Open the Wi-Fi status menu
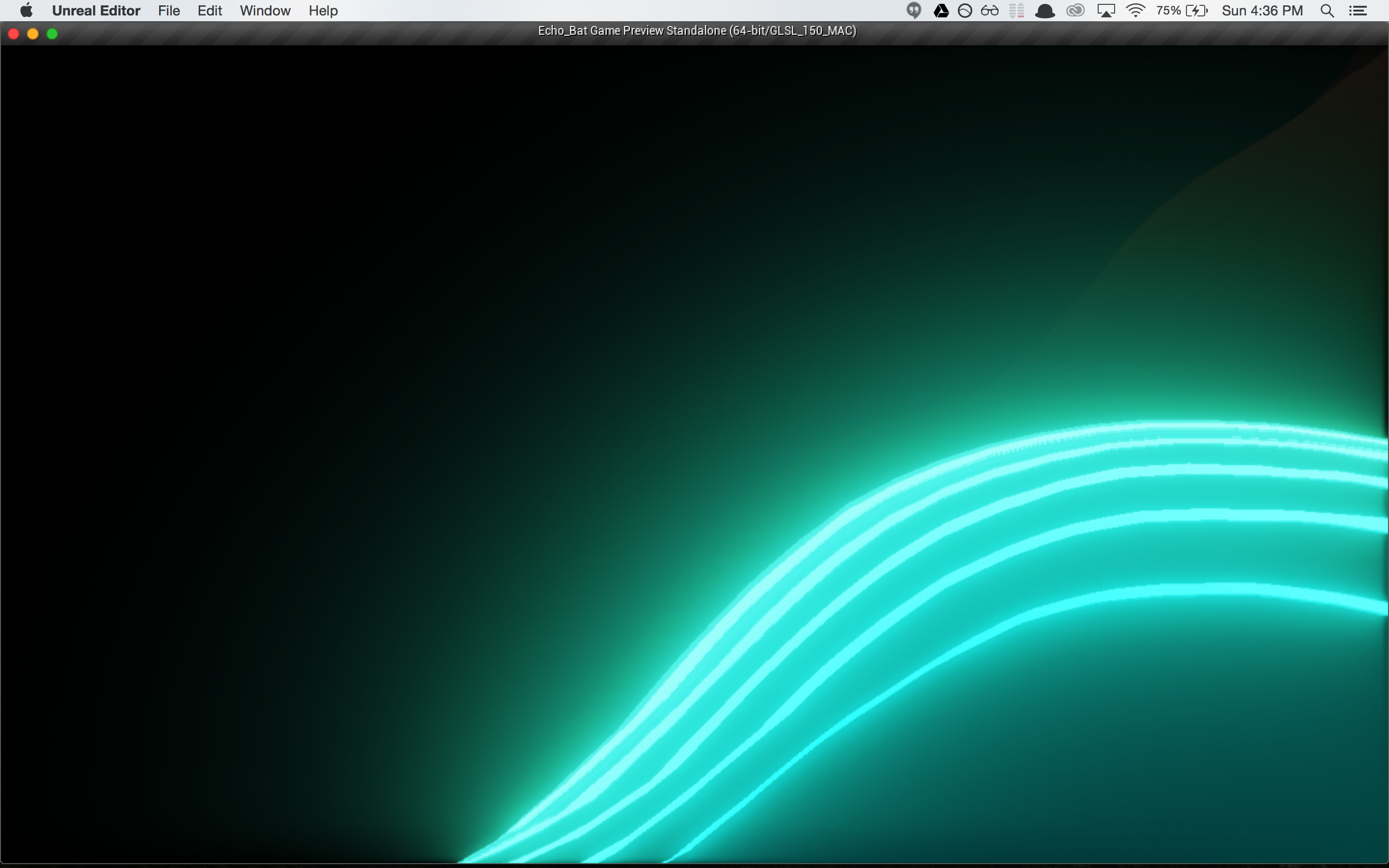The image size is (1389, 868). [x=1135, y=11]
